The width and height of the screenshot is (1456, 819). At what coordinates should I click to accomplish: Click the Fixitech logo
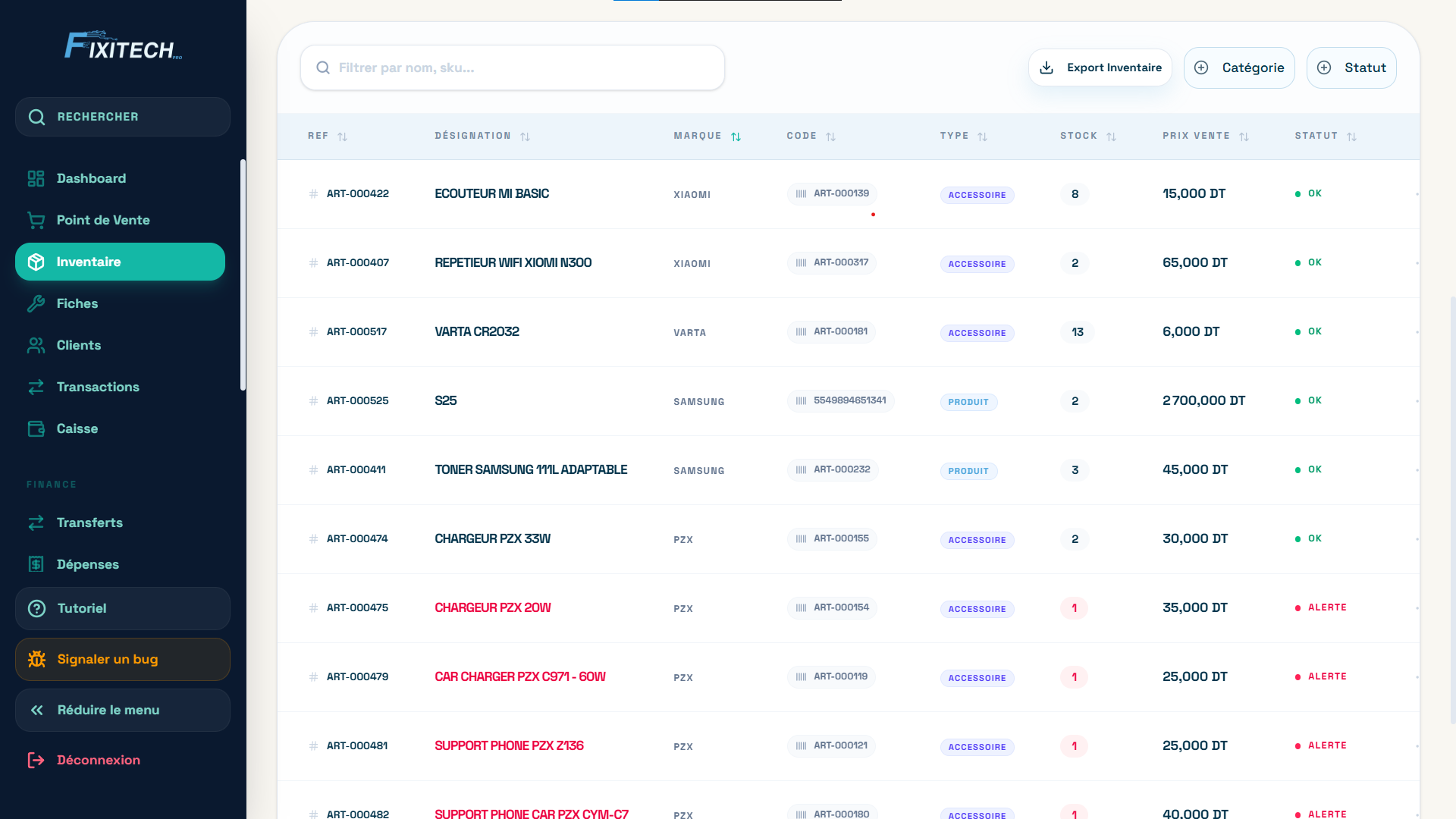coord(123,45)
